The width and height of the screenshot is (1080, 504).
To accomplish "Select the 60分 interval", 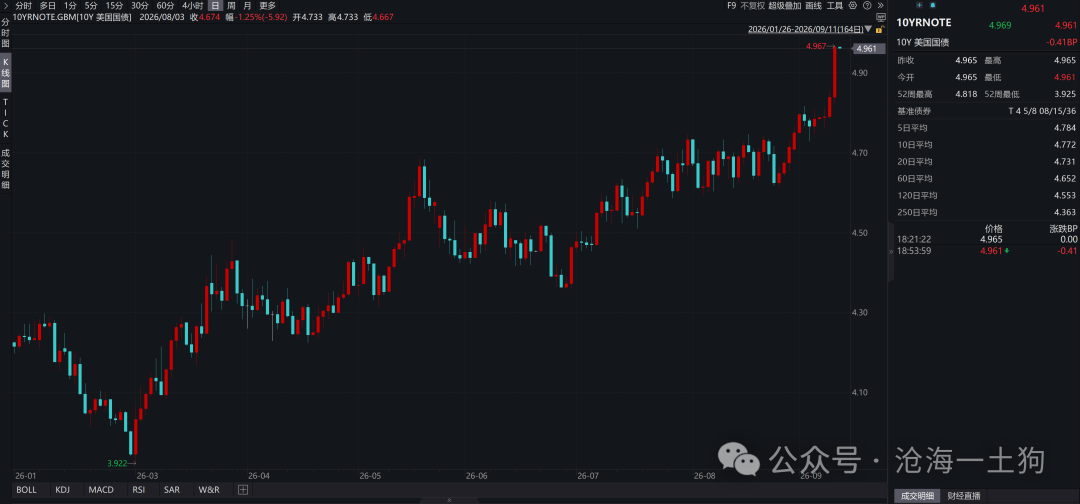I will point(165,6).
